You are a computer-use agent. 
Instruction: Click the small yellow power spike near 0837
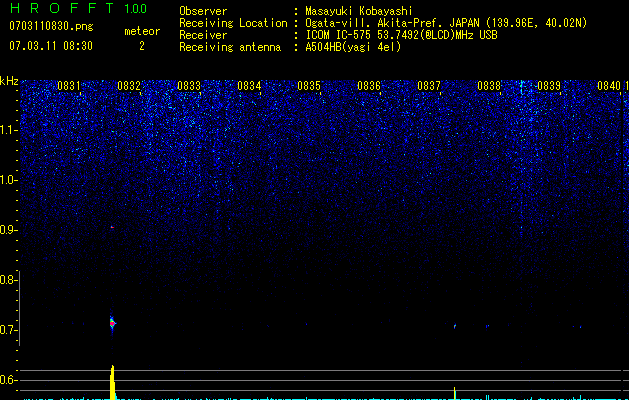[x=455, y=393]
